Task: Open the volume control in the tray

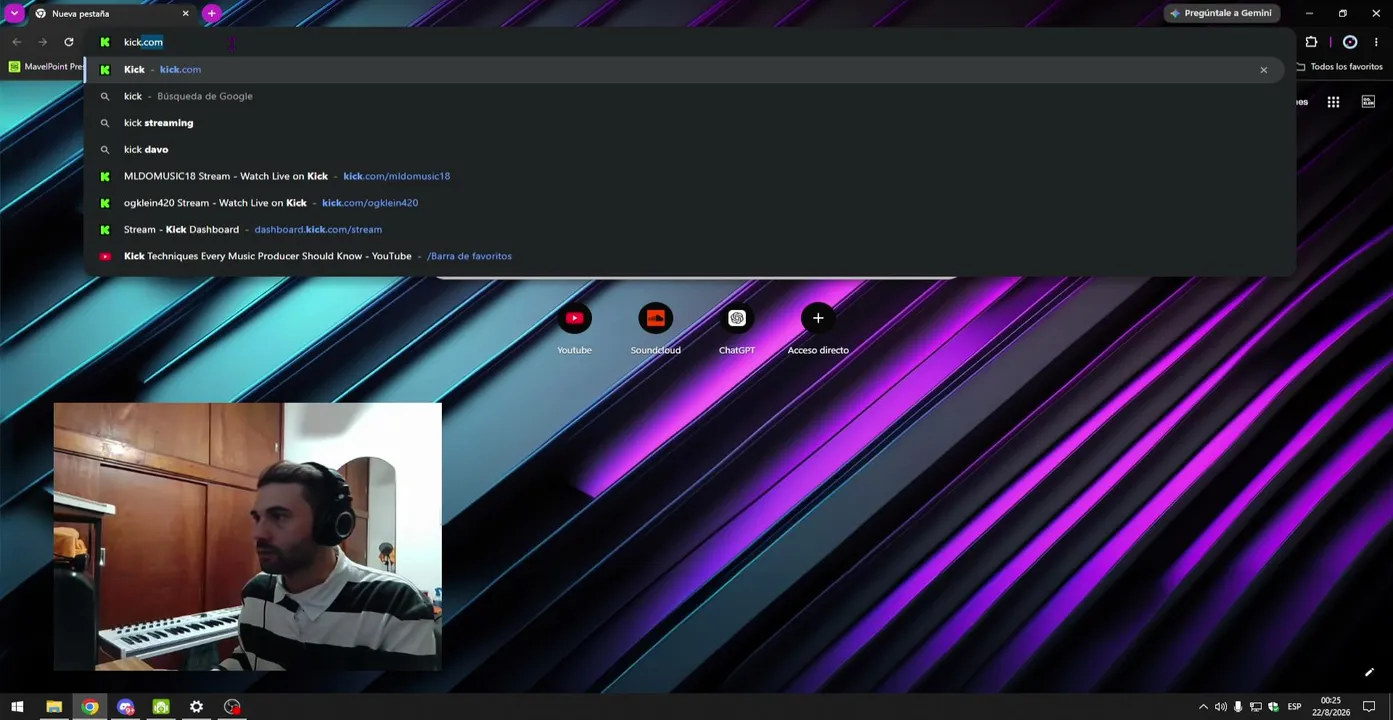Action: (1220, 707)
